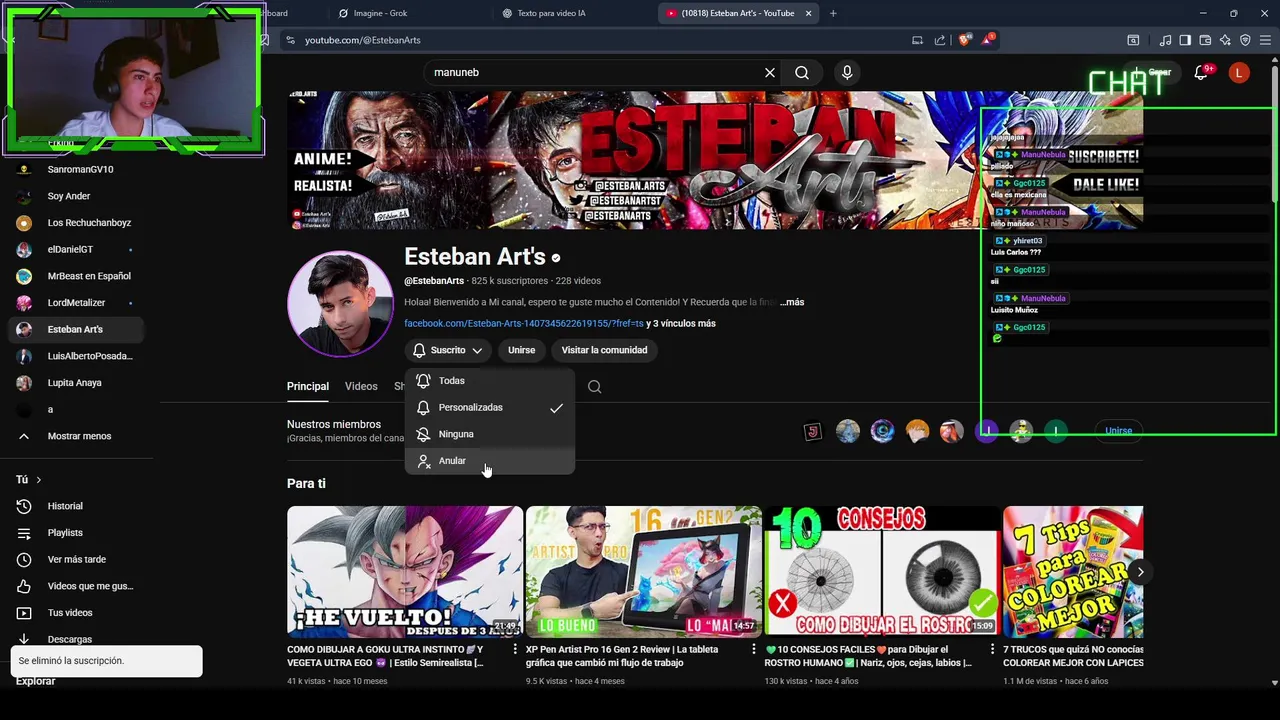
Task: Open the ¡He Vuelto! Goku video thumbnail
Action: click(405, 571)
